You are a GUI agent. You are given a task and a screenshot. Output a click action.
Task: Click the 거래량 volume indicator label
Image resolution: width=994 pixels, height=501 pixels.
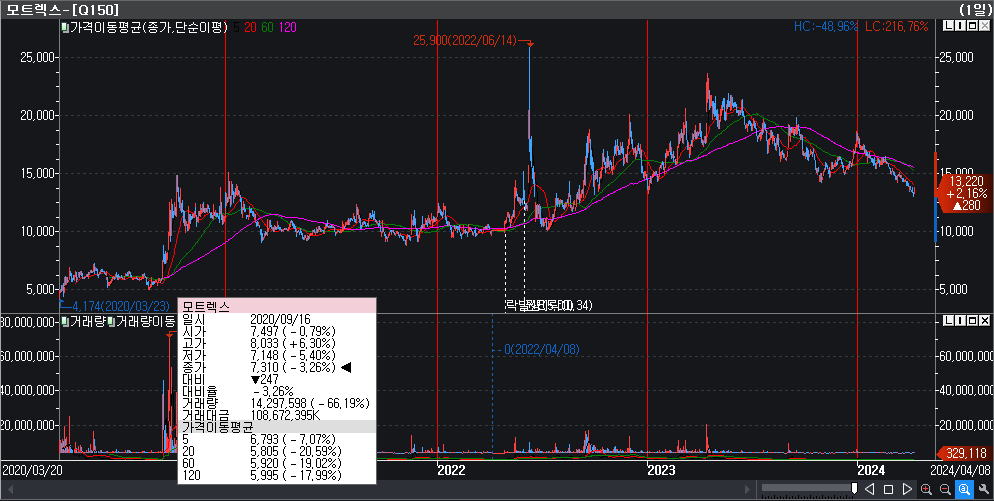pos(87,322)
